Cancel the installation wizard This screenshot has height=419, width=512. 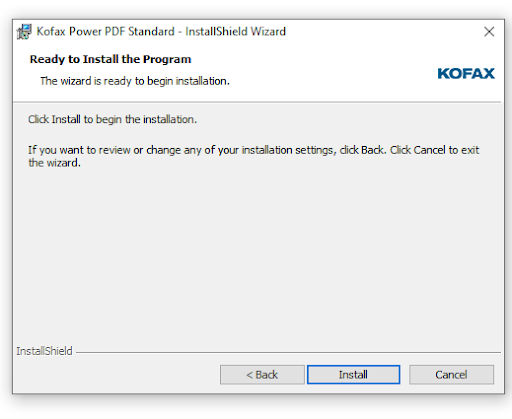click(x=451, y=374)
